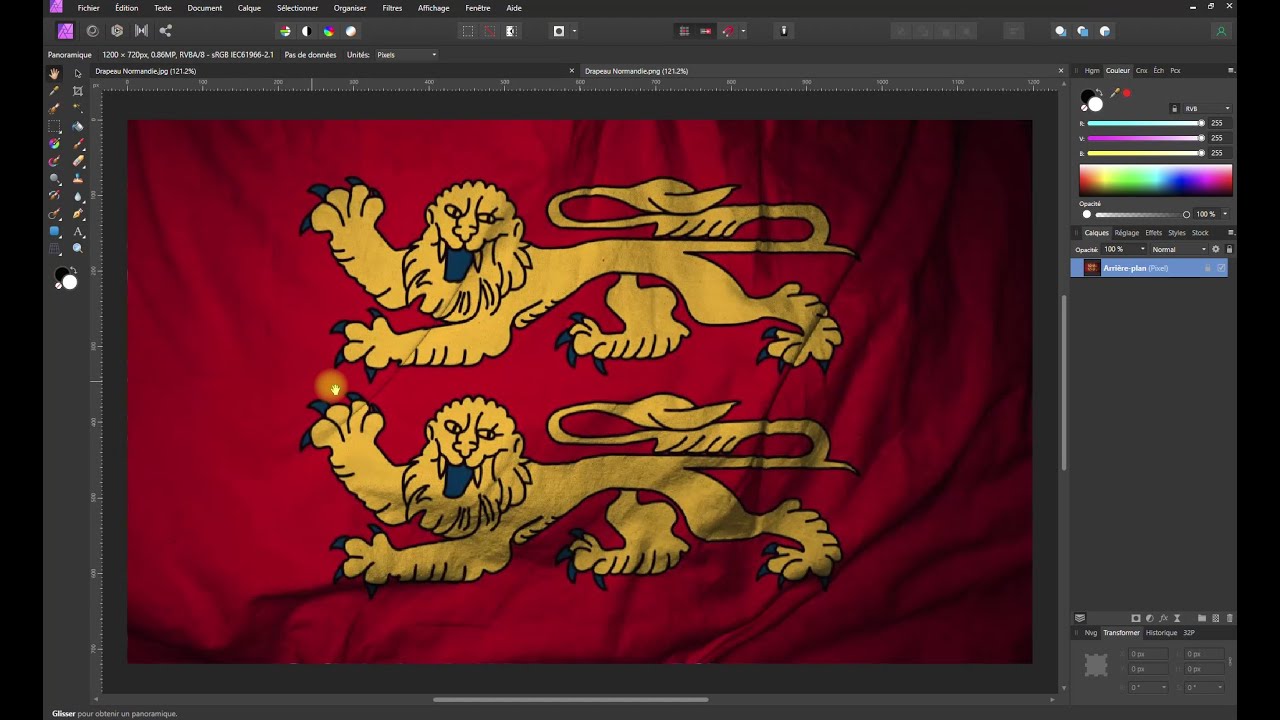Image resolution: width=1280 pixels, height=720 pixels.
Task: Switch to the Export persona
Action: click(166, 31)
